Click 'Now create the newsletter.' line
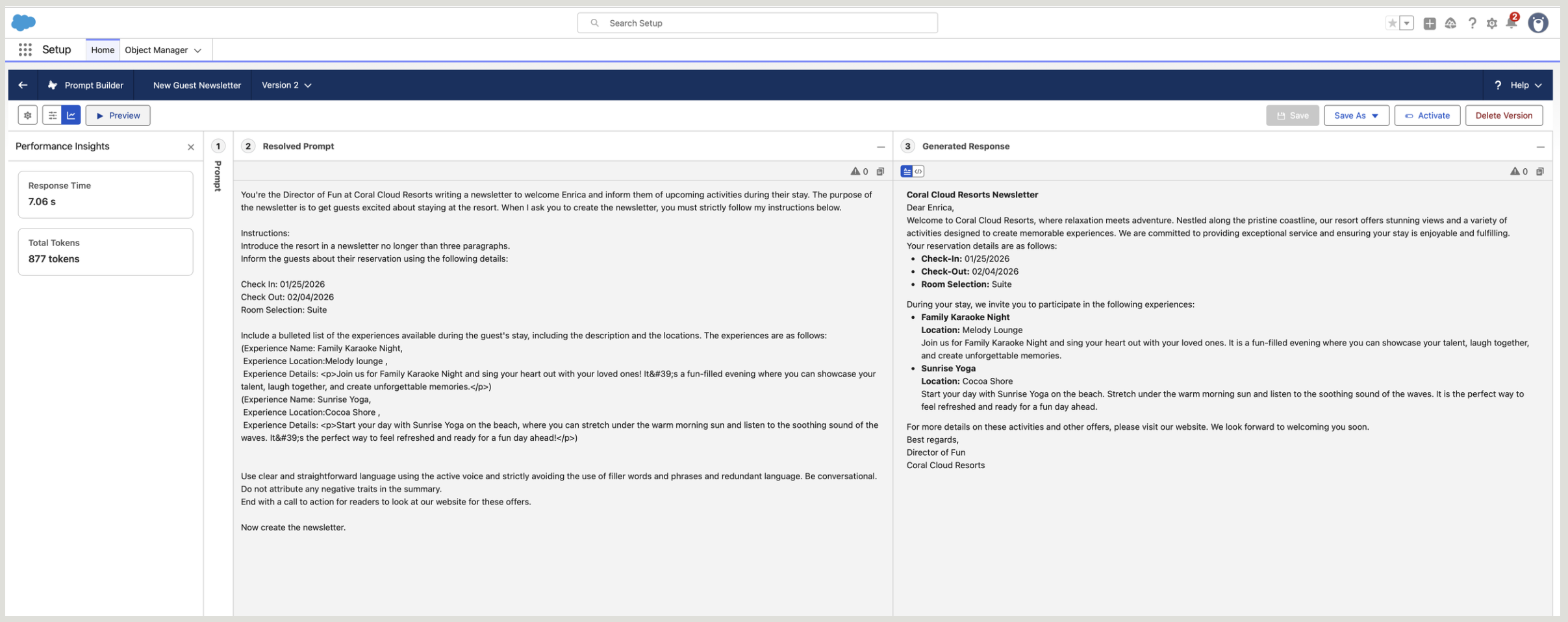Image resolution: width=1568 pixels, height=622 pixels. click(x=293, y=527)
